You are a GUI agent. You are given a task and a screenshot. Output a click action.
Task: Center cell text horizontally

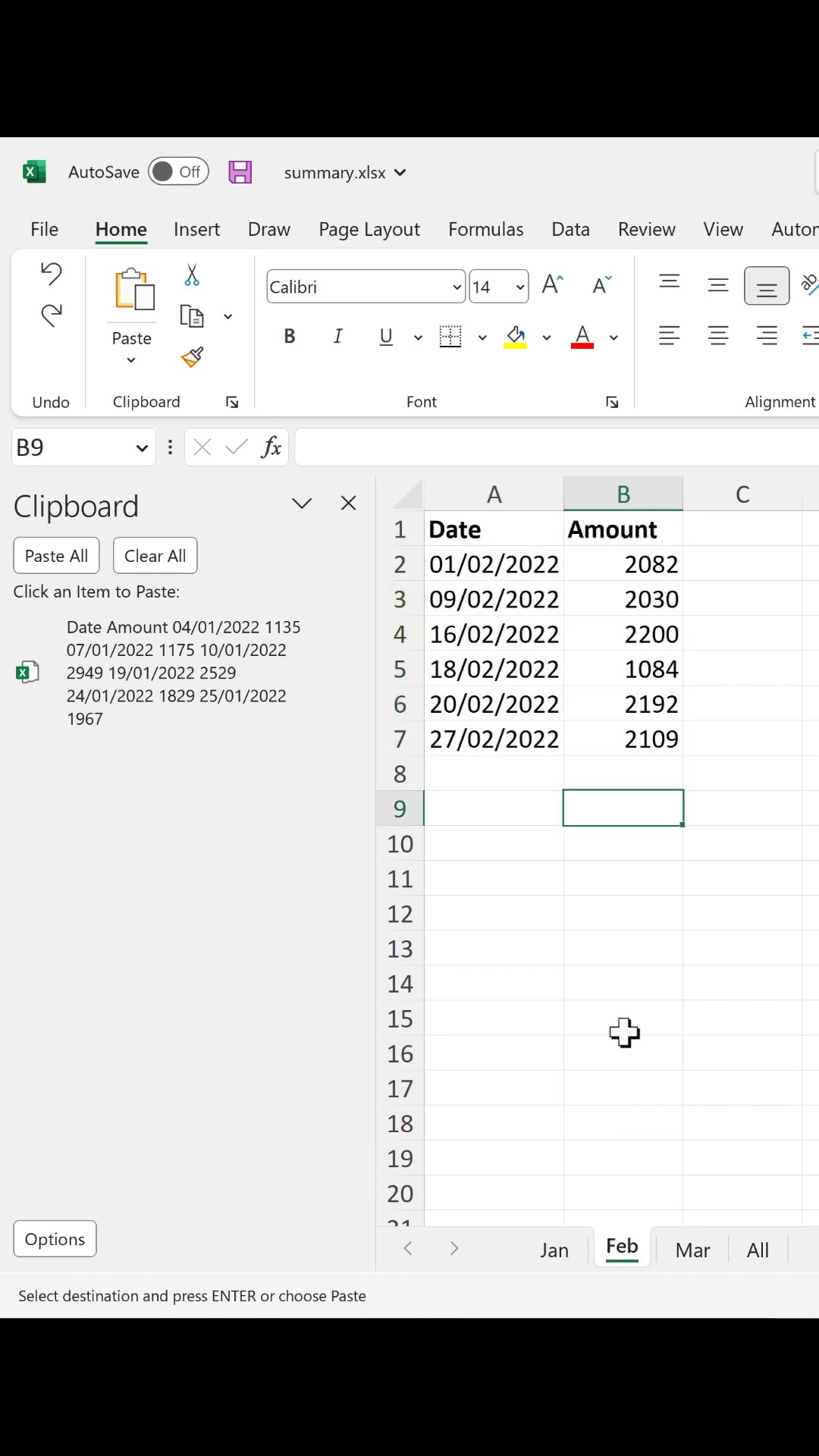pyautogui.click(x=717, y=335)
